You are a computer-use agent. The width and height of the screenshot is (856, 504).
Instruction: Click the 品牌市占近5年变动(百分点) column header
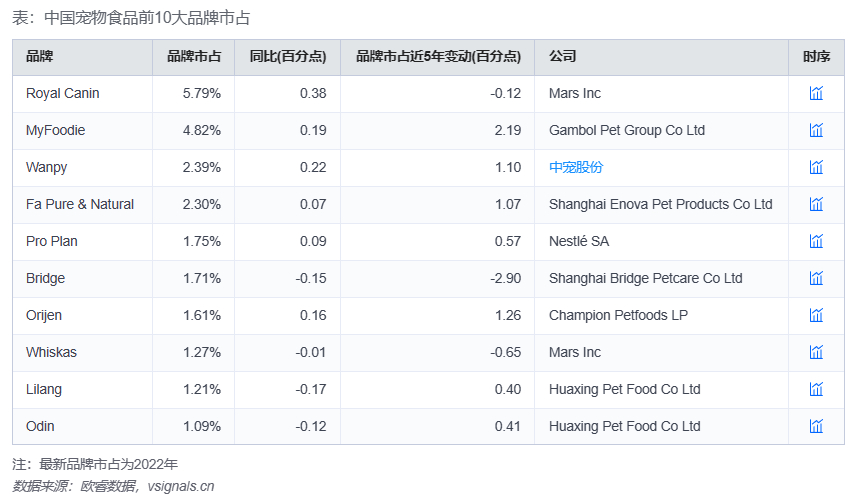click(438, 57)
